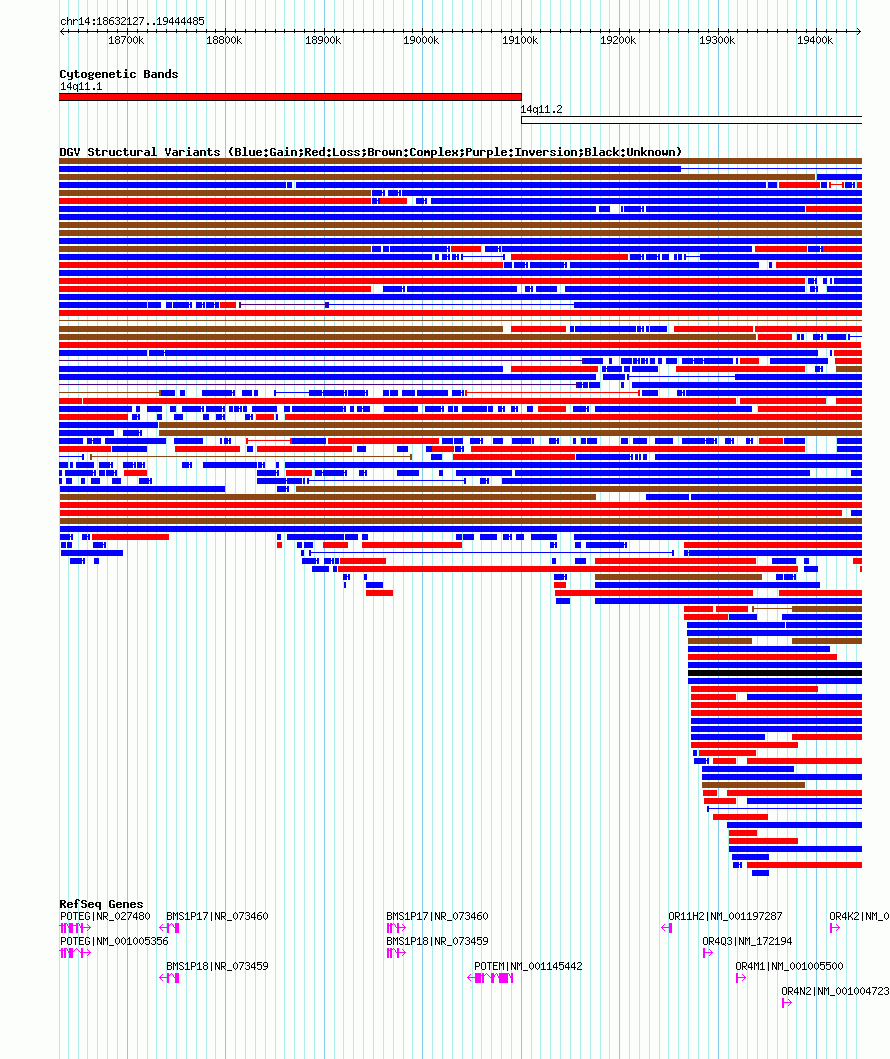890x1059 pixels.
Task: Open the DGV Structural Variants track title
Action: [x=371, y=152]
